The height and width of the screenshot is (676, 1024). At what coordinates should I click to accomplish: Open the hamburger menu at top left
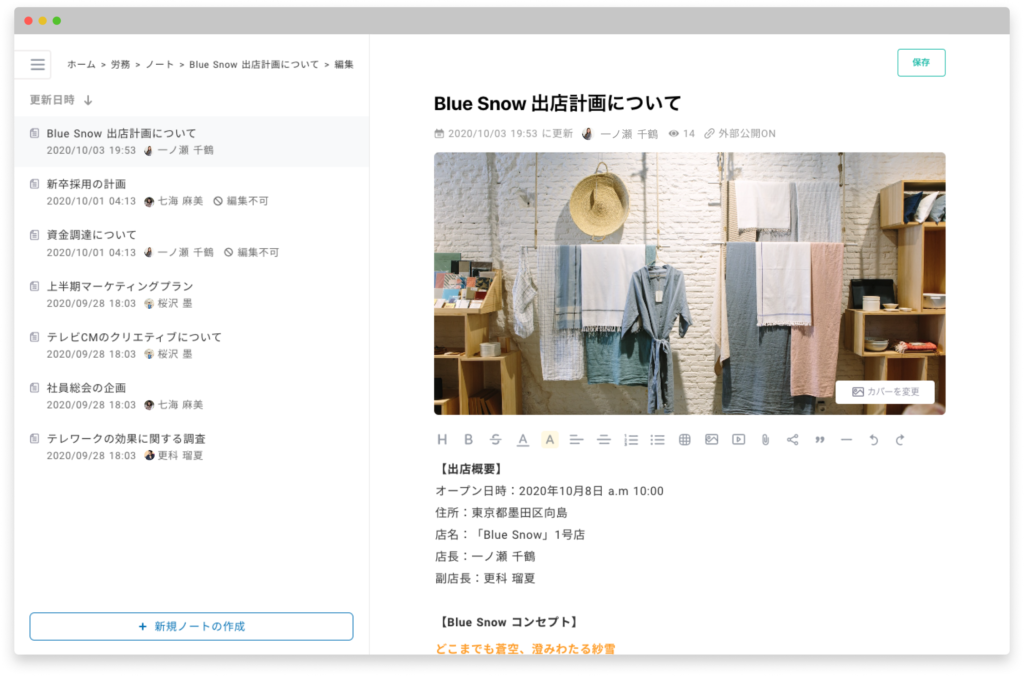(37, 64)
